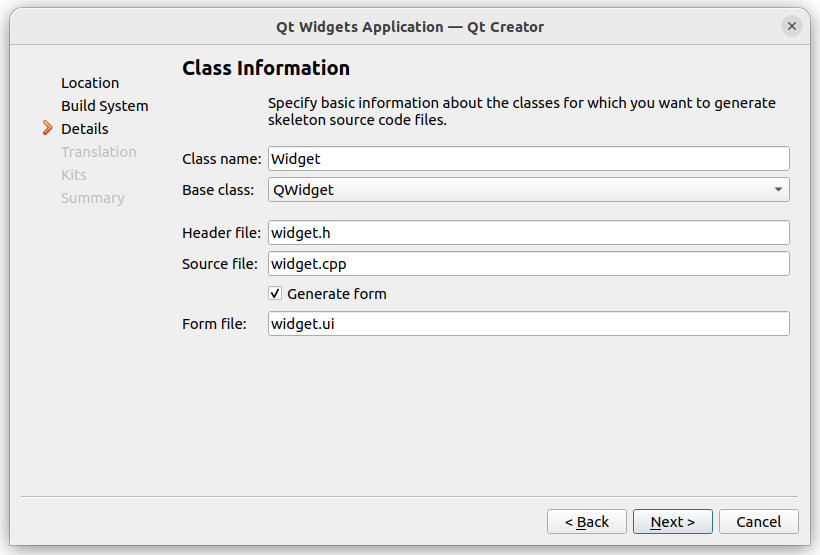
Task: Click the Header file input field
Action: pyautogui.click(x=529, y=232)
